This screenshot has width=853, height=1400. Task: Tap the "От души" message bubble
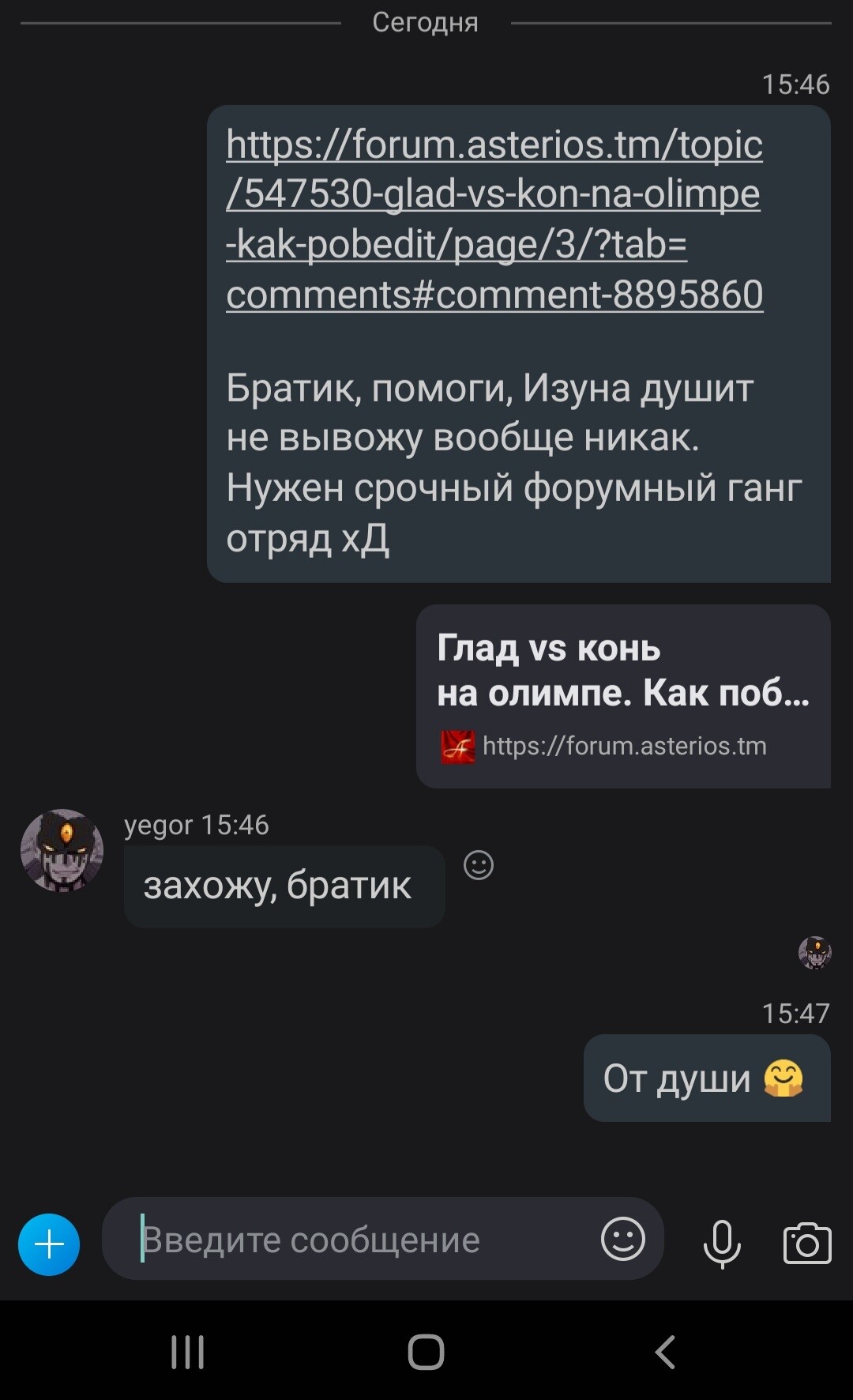click(x=707, y=1078)
